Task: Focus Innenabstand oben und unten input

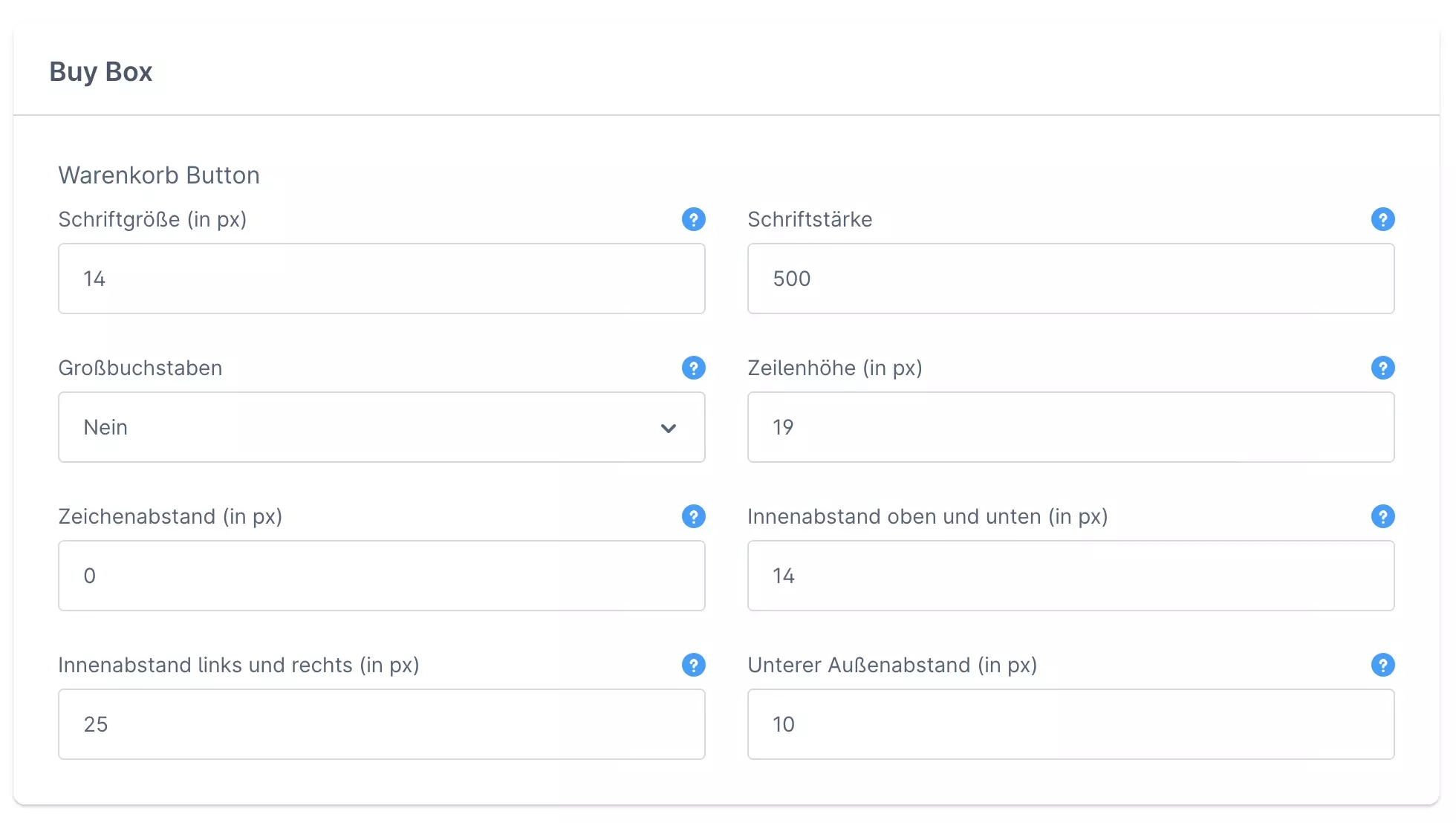Action: pyautogui.click(x=1070, y=576)
